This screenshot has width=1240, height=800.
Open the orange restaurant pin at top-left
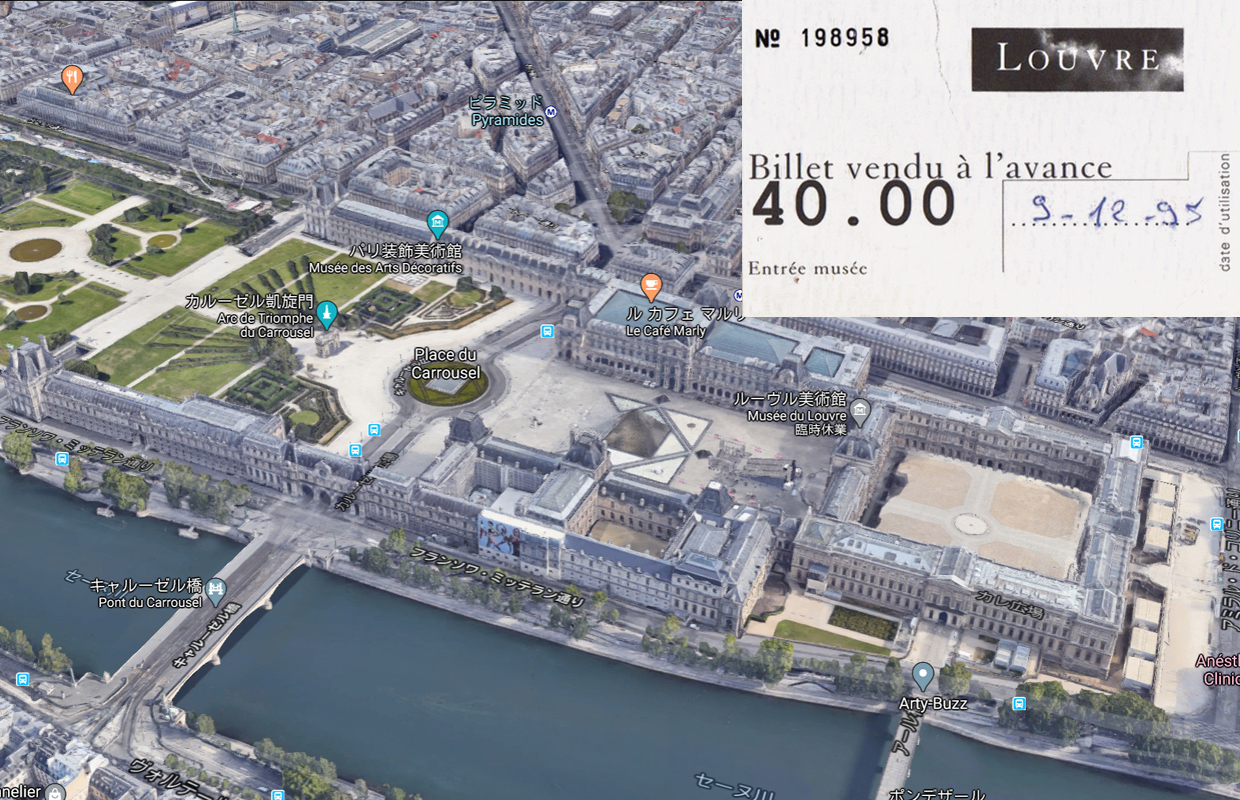click(71, 78)
